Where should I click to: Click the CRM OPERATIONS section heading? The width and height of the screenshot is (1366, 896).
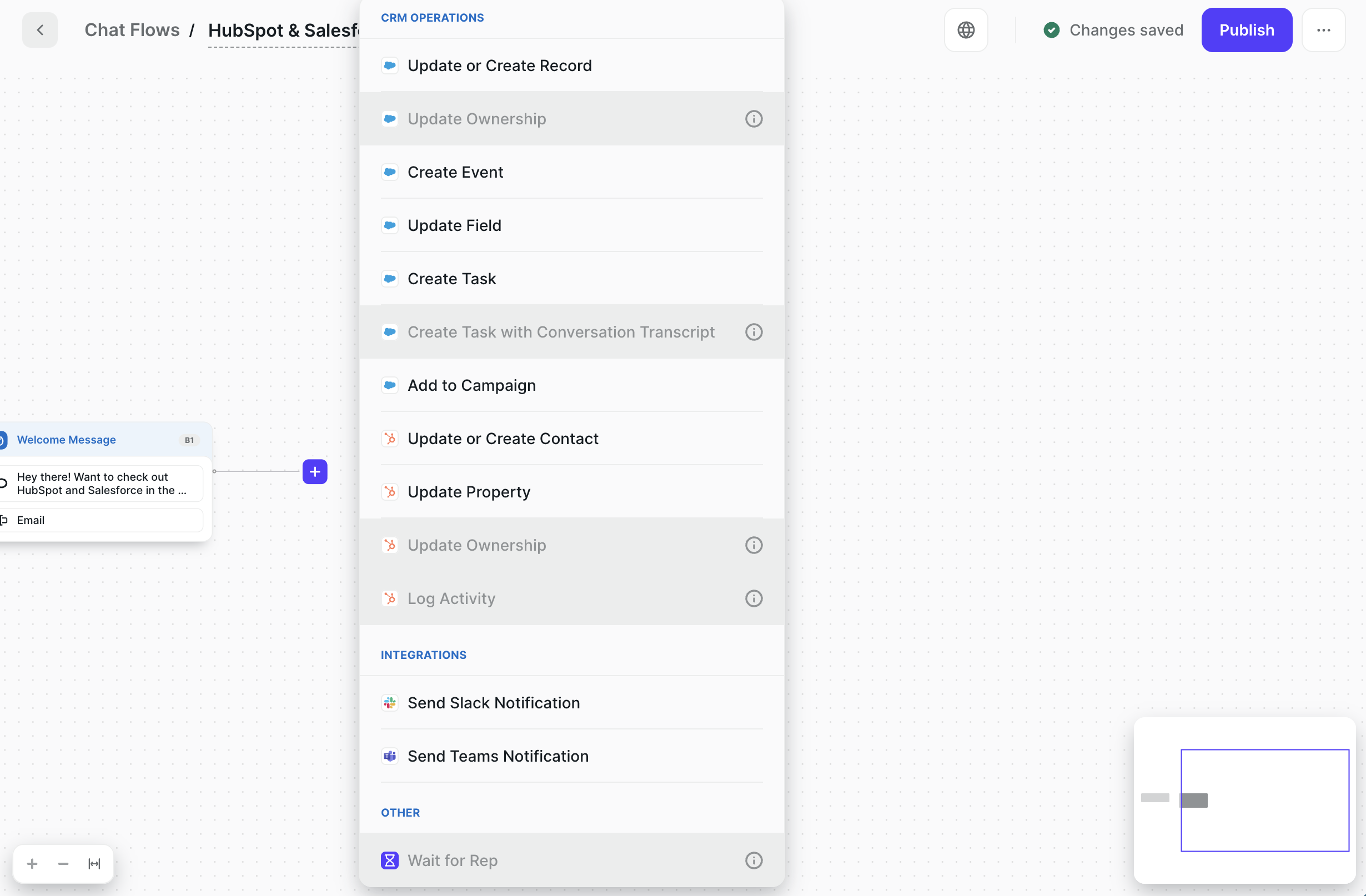click(x=432, y=18)
